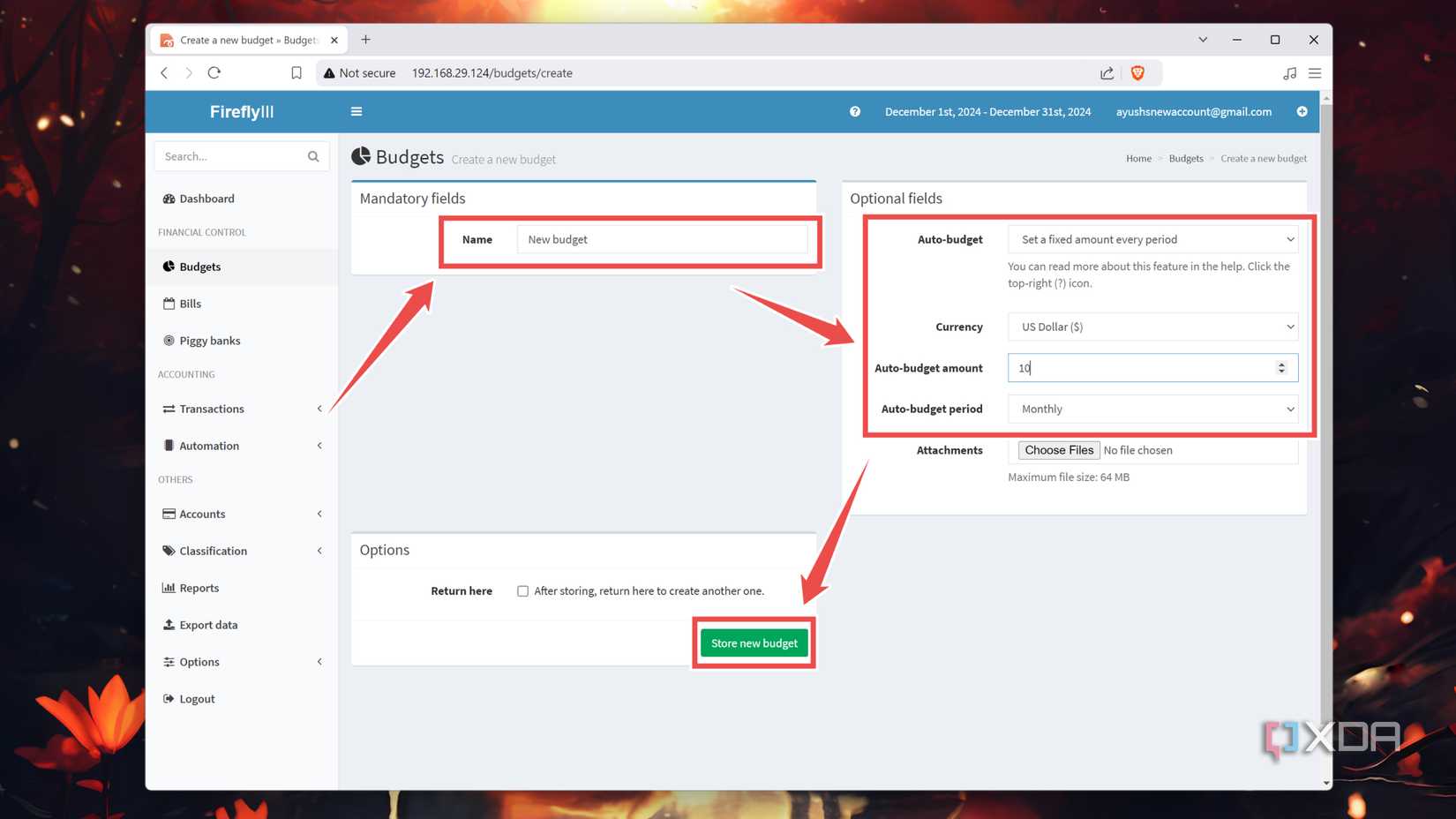Click the help question mark icon
Image resolution: width=1456 pixels, height=819 pixels.
(853, 111)
